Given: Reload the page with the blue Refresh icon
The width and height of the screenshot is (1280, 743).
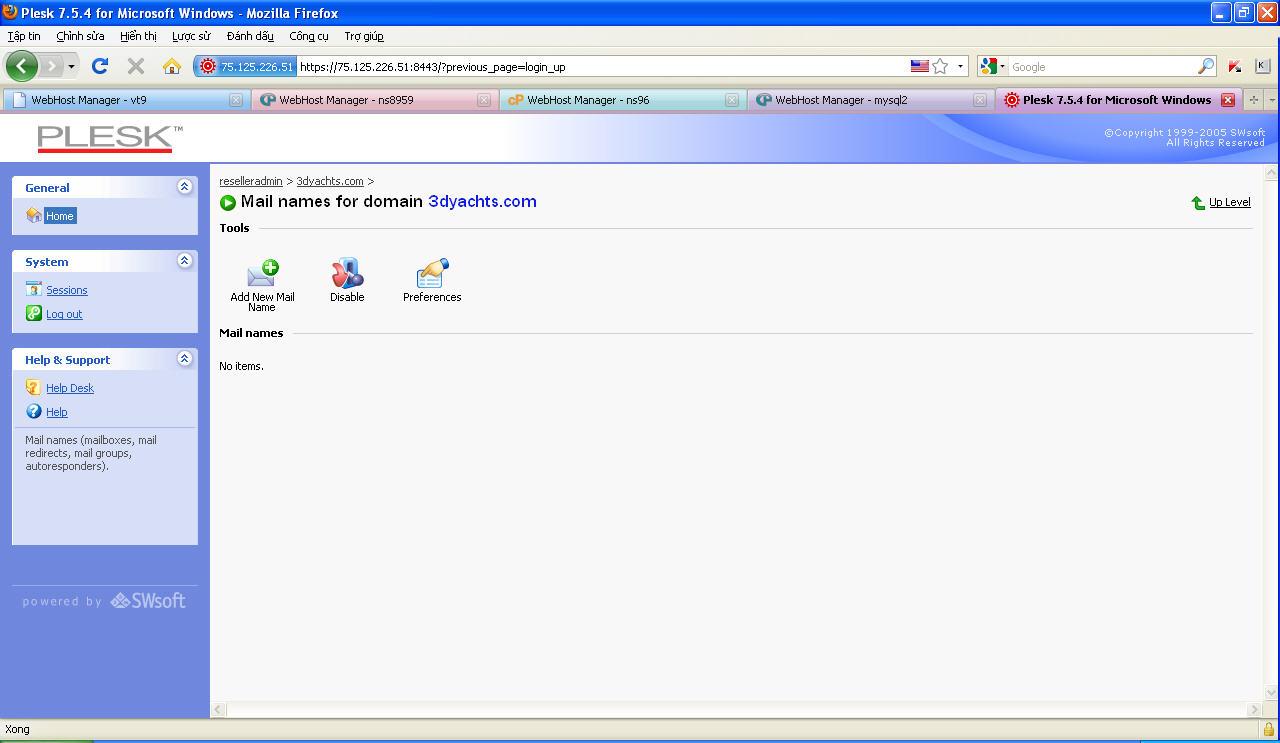Looking at the screenshot, I should pos(99,66).
